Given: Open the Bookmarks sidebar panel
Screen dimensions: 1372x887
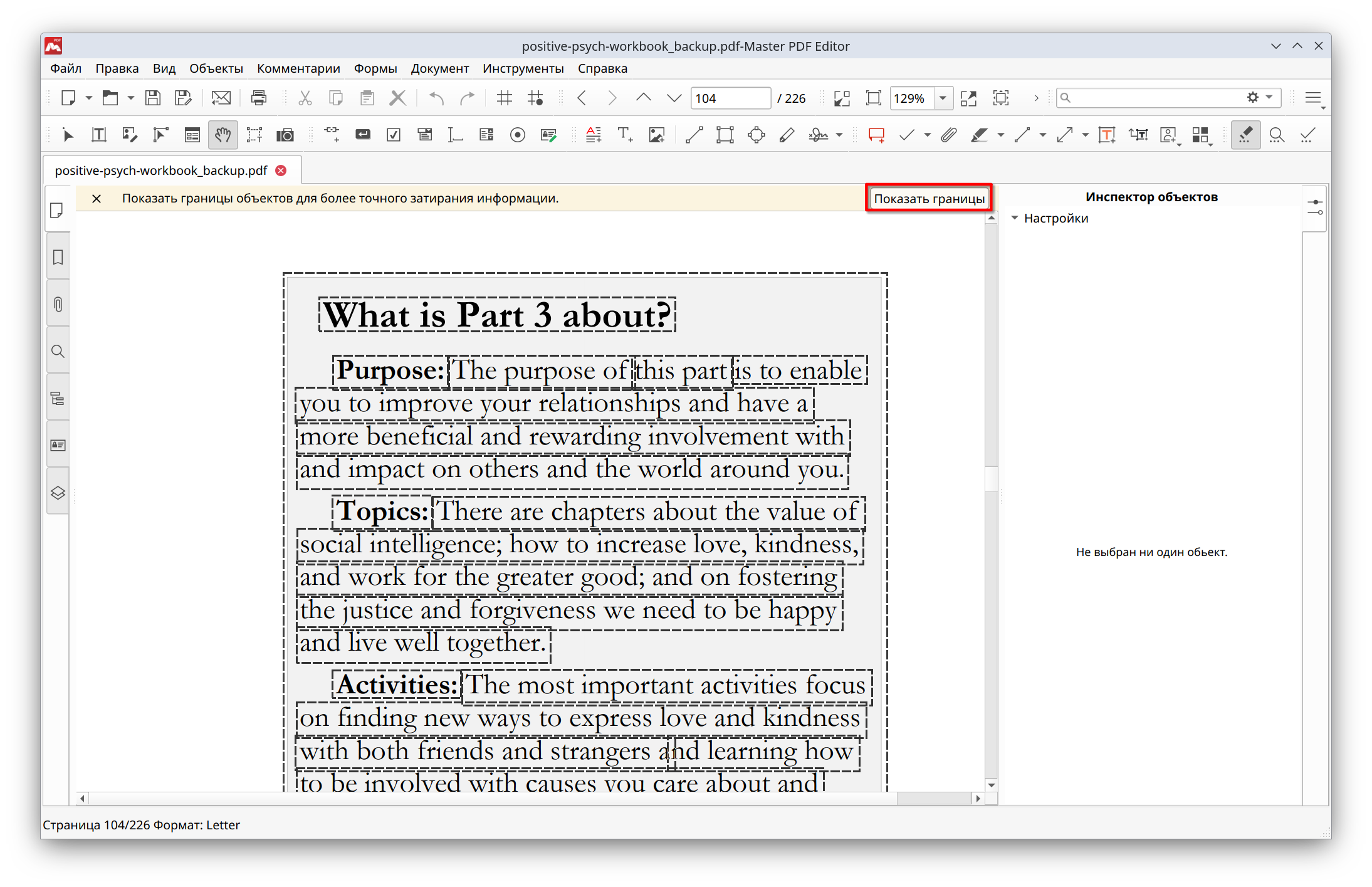Looking at the screenshot, I should pyautogui.click(x=58, y=257).
